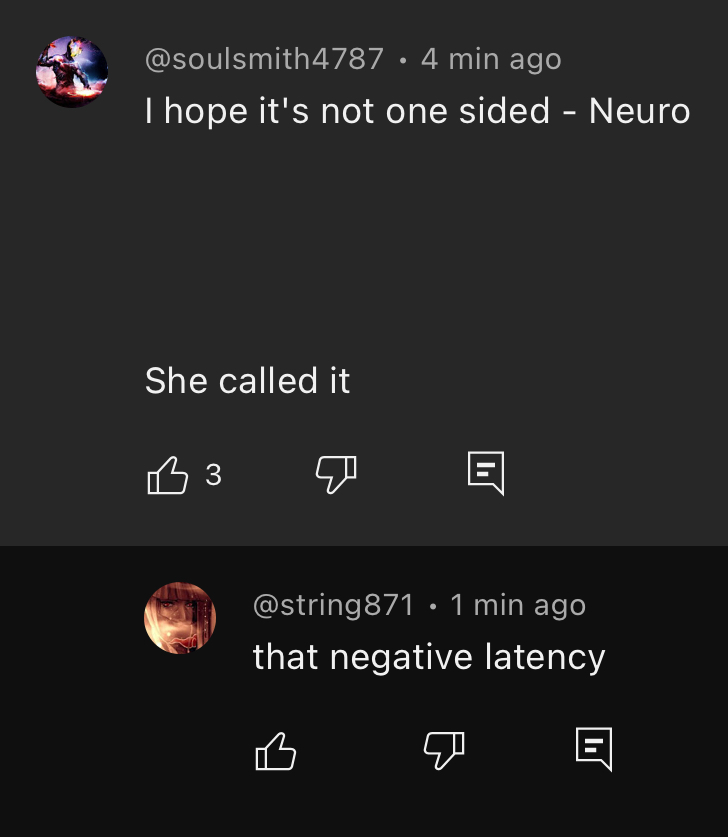The height and width of the screenshot is (837, 728).
Task: Click the word 'Neuro' in the comment
Action: [639, 111]
